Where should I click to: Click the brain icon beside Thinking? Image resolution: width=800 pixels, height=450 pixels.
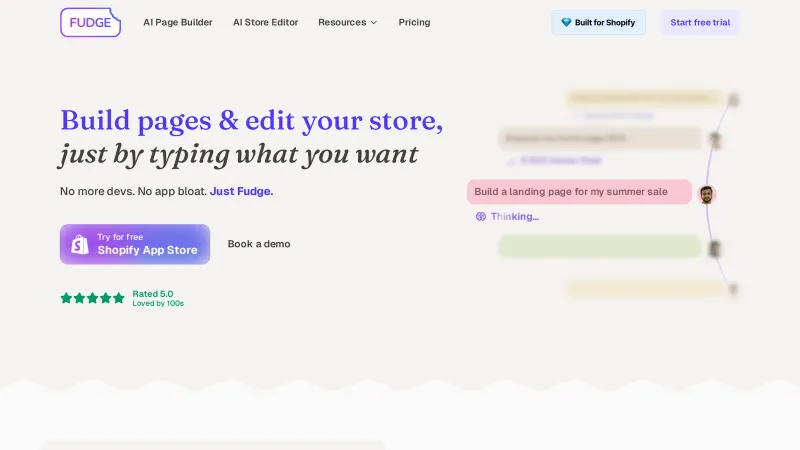pyautogui.click(x=481, y=216)
